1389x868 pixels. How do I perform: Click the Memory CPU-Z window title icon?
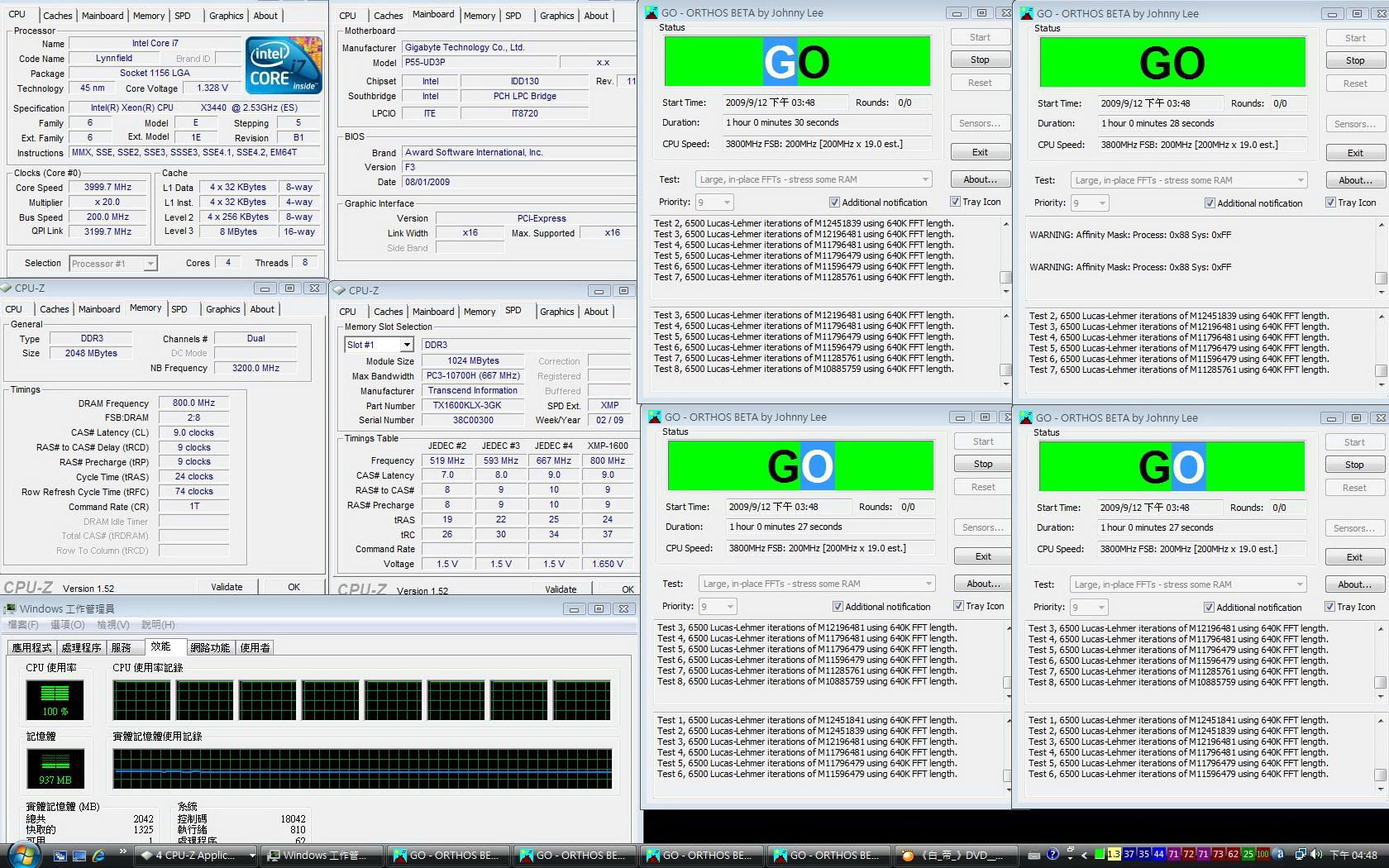(7, 288)
